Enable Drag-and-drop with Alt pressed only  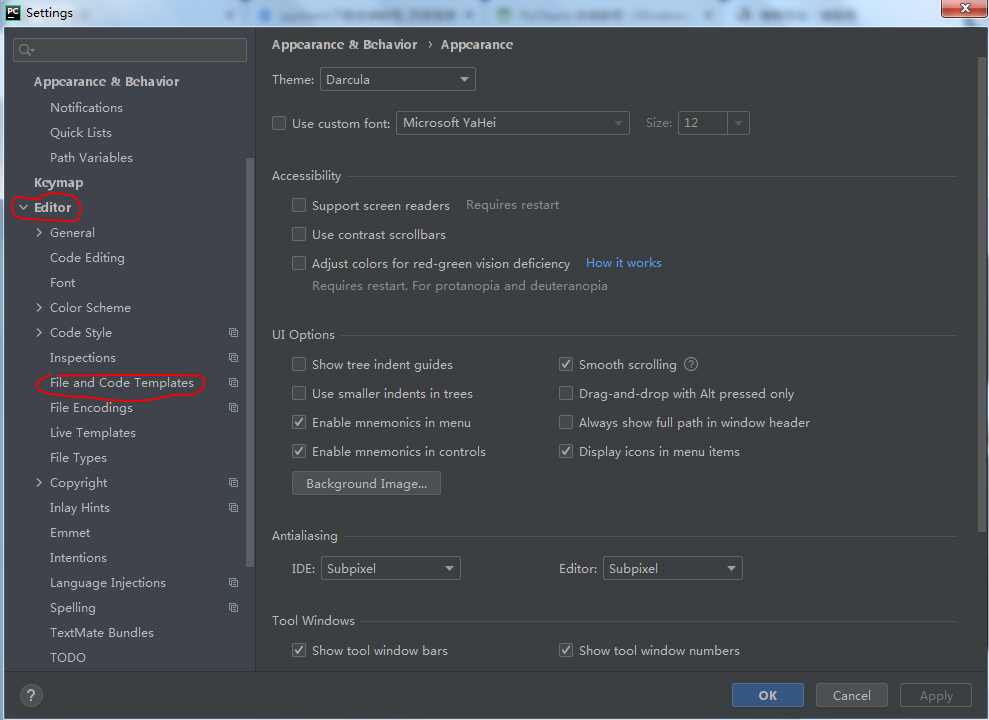coord(566,393)
